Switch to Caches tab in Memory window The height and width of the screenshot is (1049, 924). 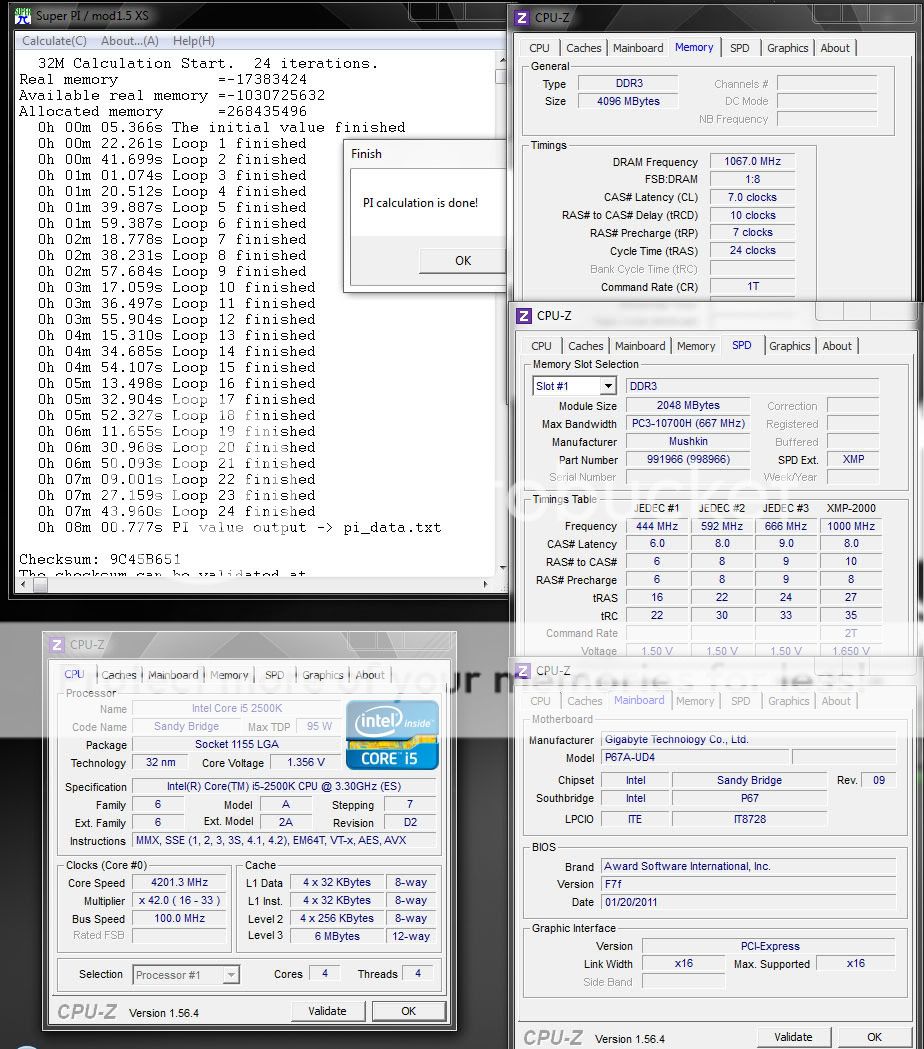tap(583, 48)
